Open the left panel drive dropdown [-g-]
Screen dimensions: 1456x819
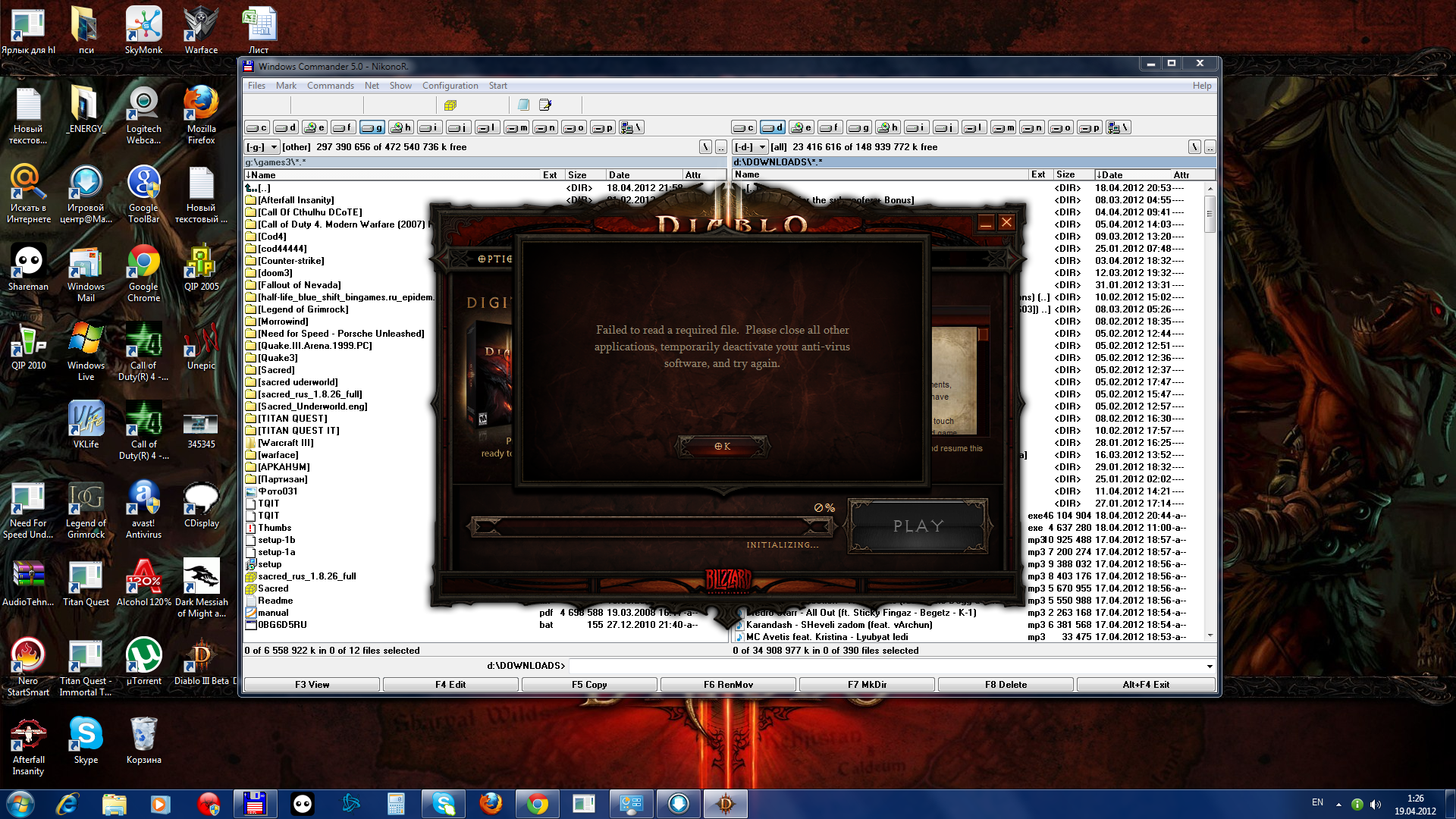click(x=262, y=147)
